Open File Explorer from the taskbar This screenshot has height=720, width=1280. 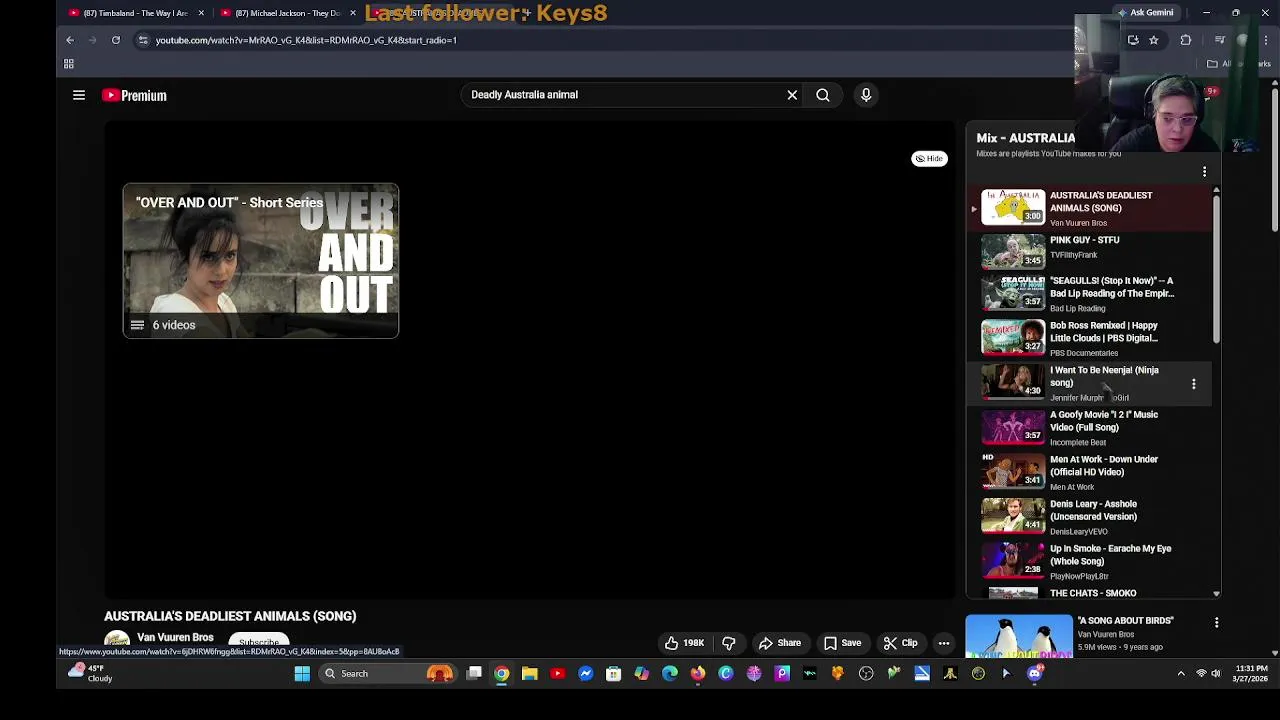[x=530, y=674]
